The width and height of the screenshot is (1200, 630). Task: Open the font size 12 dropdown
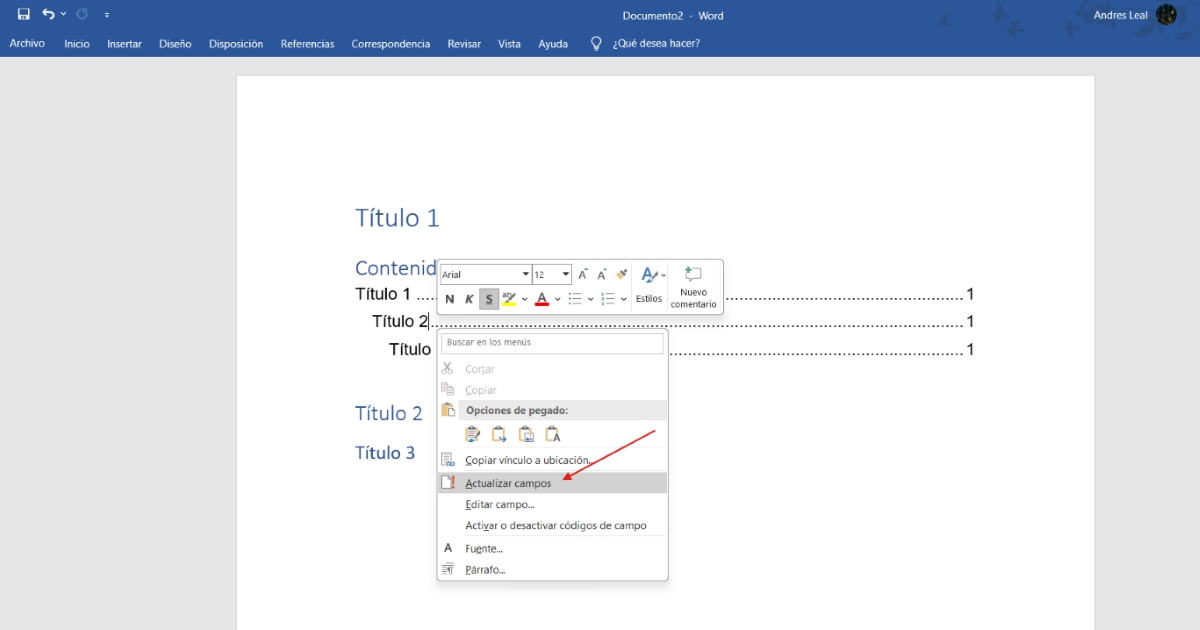[x=566, y=274]
